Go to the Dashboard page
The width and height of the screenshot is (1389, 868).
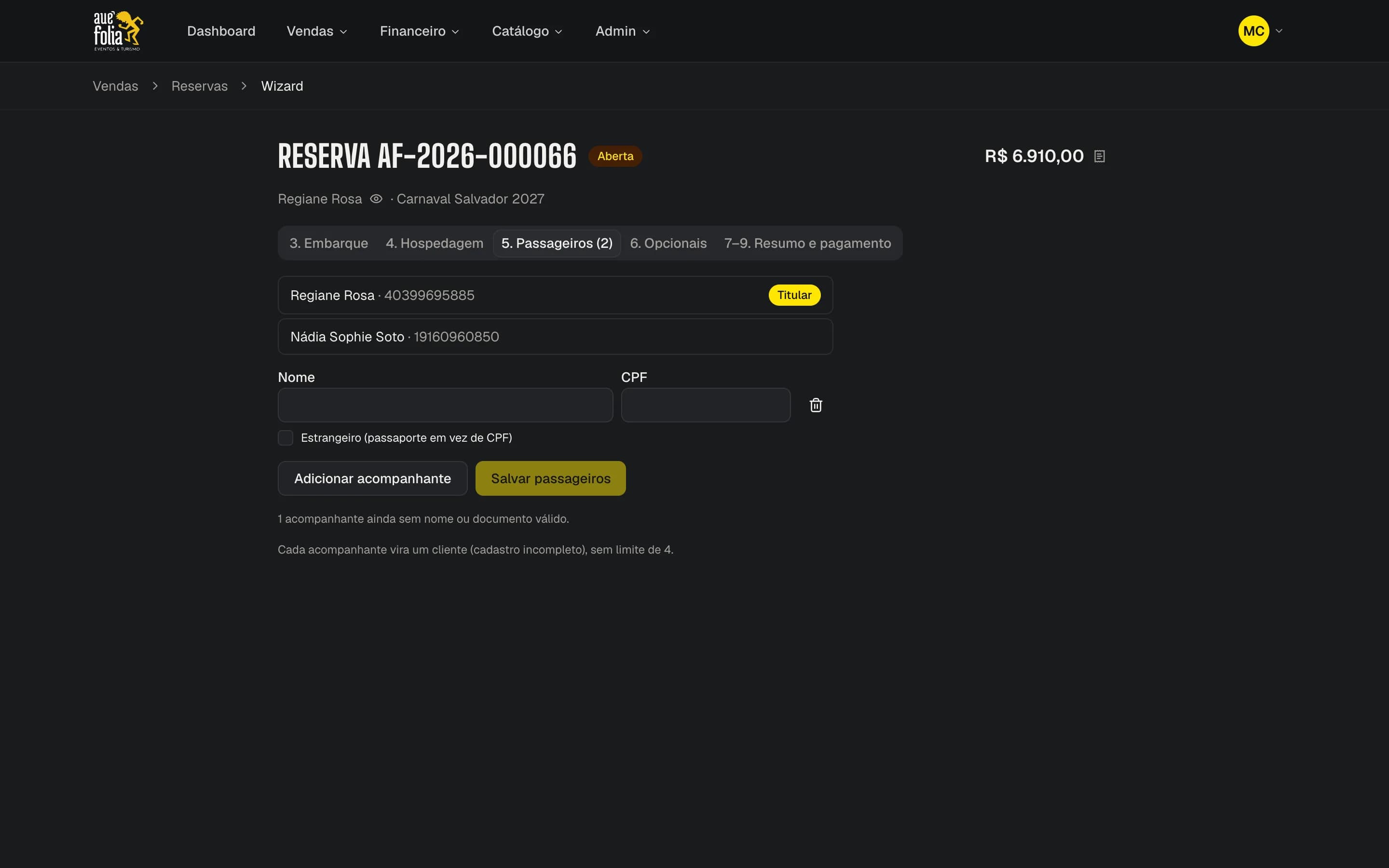221,31
